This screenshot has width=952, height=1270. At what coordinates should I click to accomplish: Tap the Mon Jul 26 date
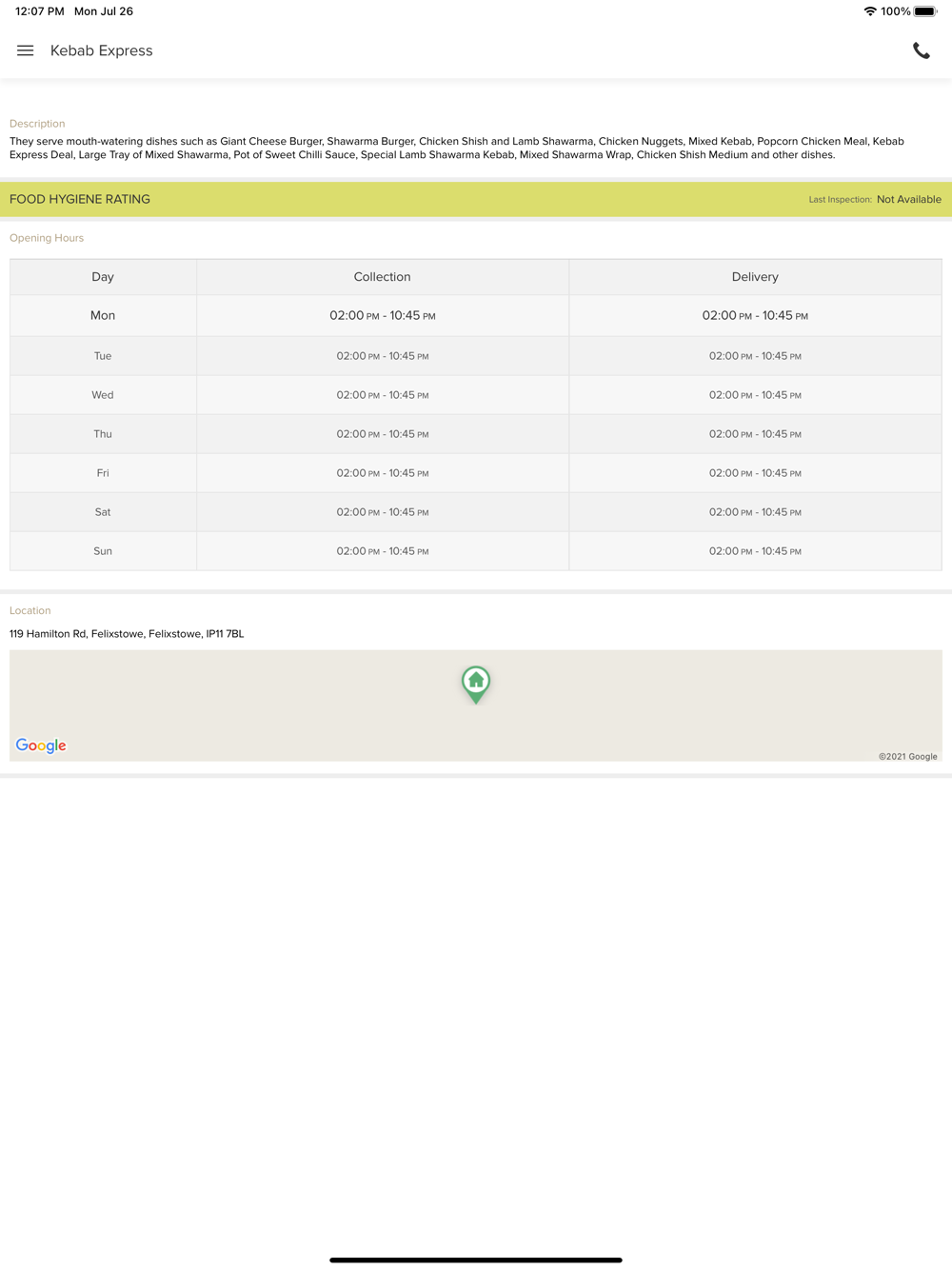pos(104,11)
